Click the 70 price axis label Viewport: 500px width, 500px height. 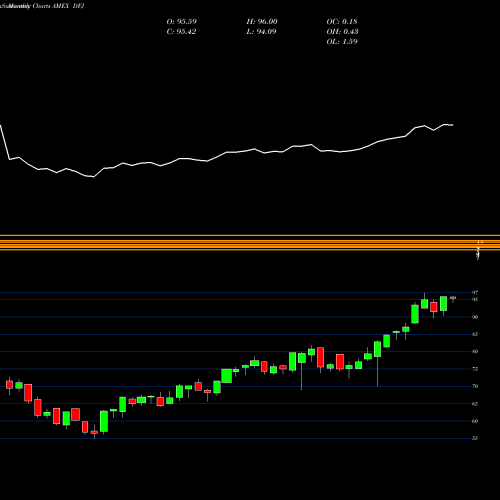pyautogui.click(x=475, y=386)
